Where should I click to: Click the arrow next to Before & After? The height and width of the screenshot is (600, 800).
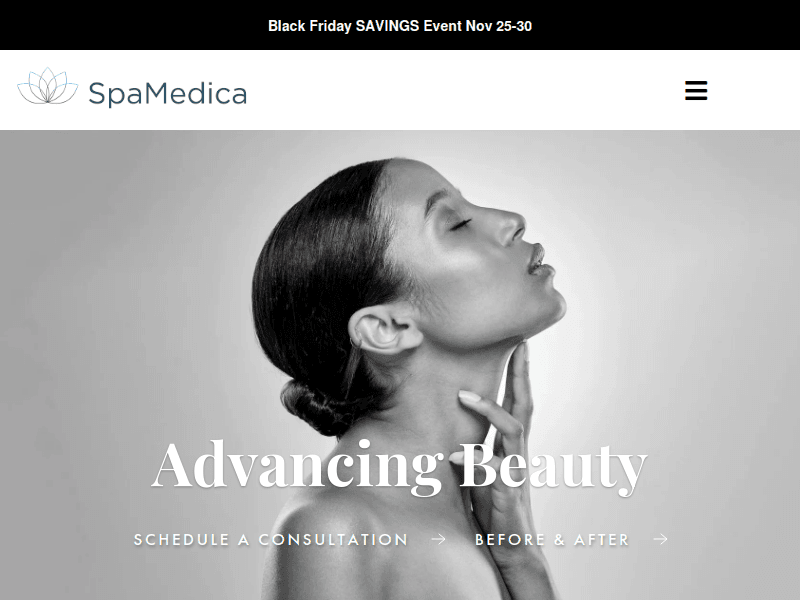661,539
